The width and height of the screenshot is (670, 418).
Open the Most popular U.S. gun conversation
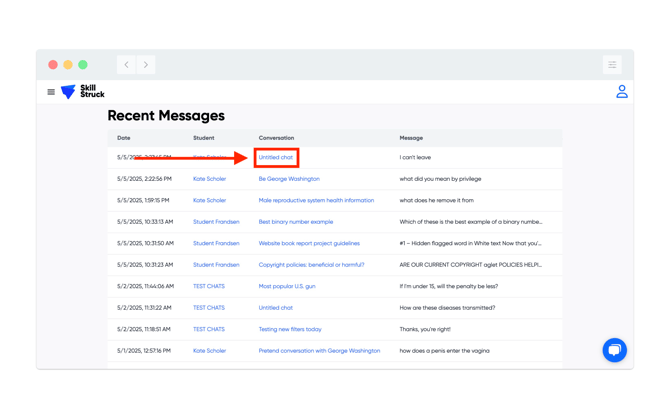click(x=287, y=287)
